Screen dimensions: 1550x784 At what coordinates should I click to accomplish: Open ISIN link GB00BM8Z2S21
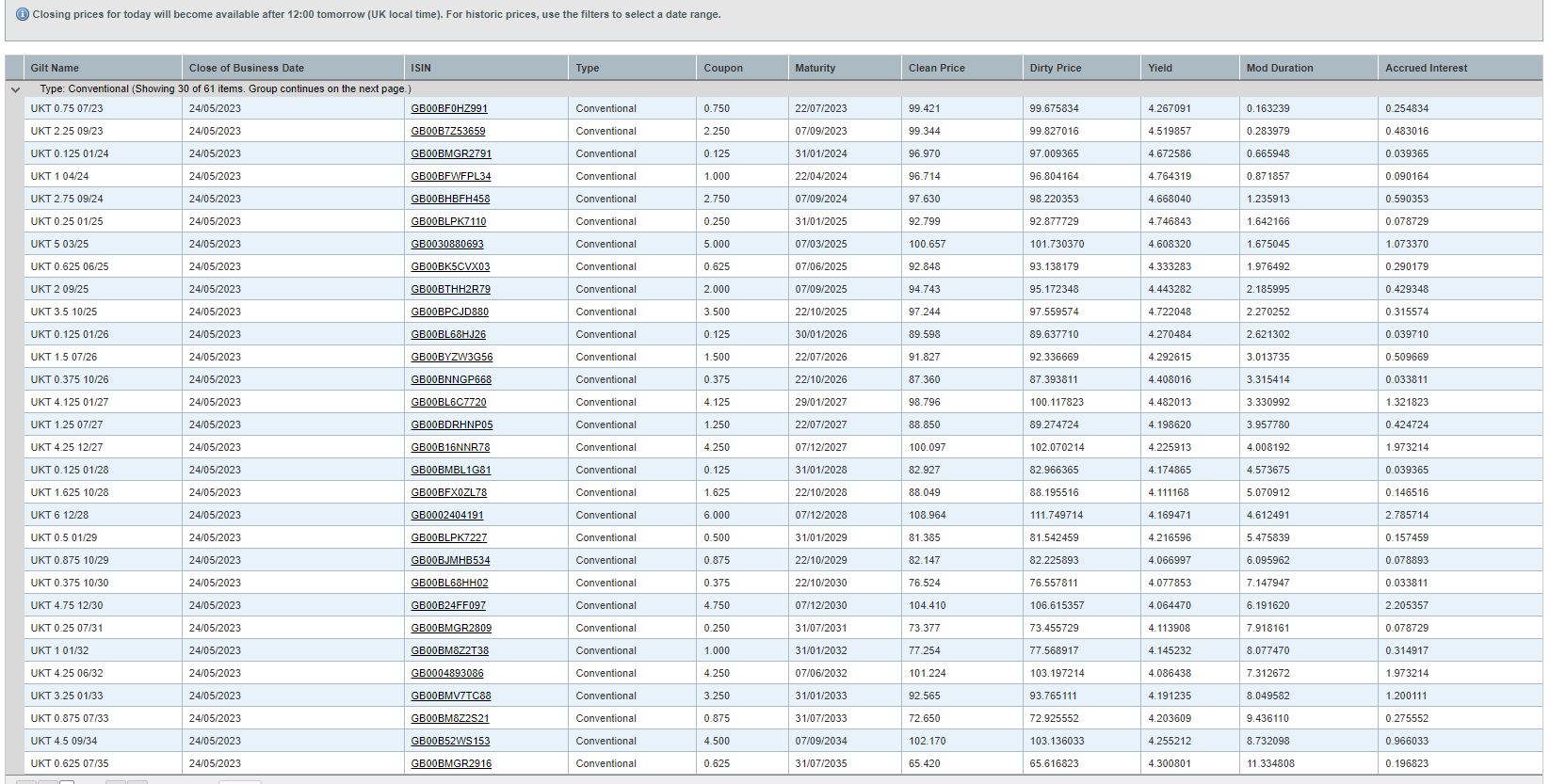pos(450,718)
